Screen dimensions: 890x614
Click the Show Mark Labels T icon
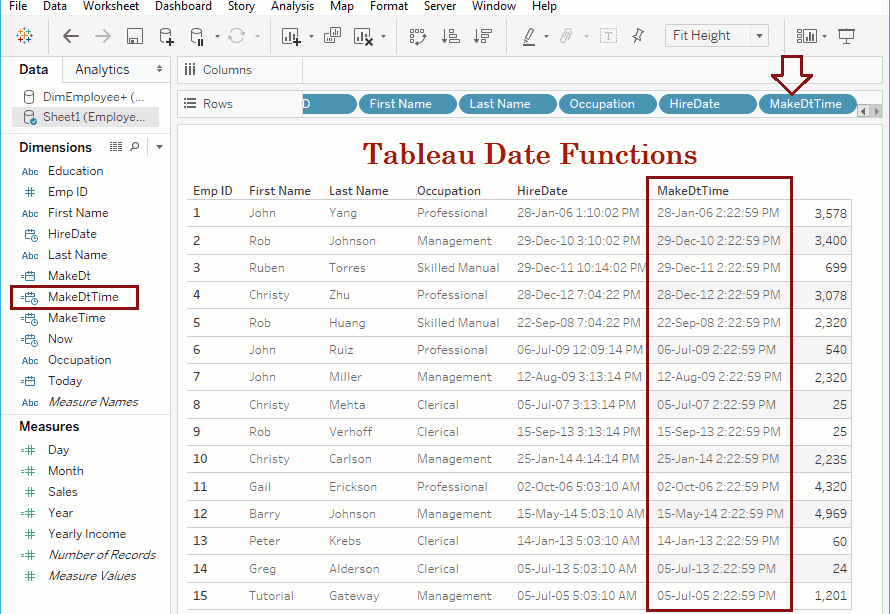pos(608,36)
